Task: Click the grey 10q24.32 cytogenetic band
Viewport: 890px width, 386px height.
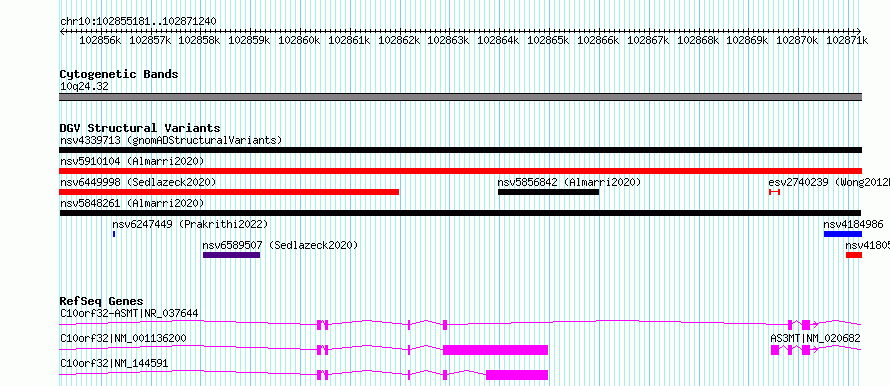Action: click(x=460, y=97)
